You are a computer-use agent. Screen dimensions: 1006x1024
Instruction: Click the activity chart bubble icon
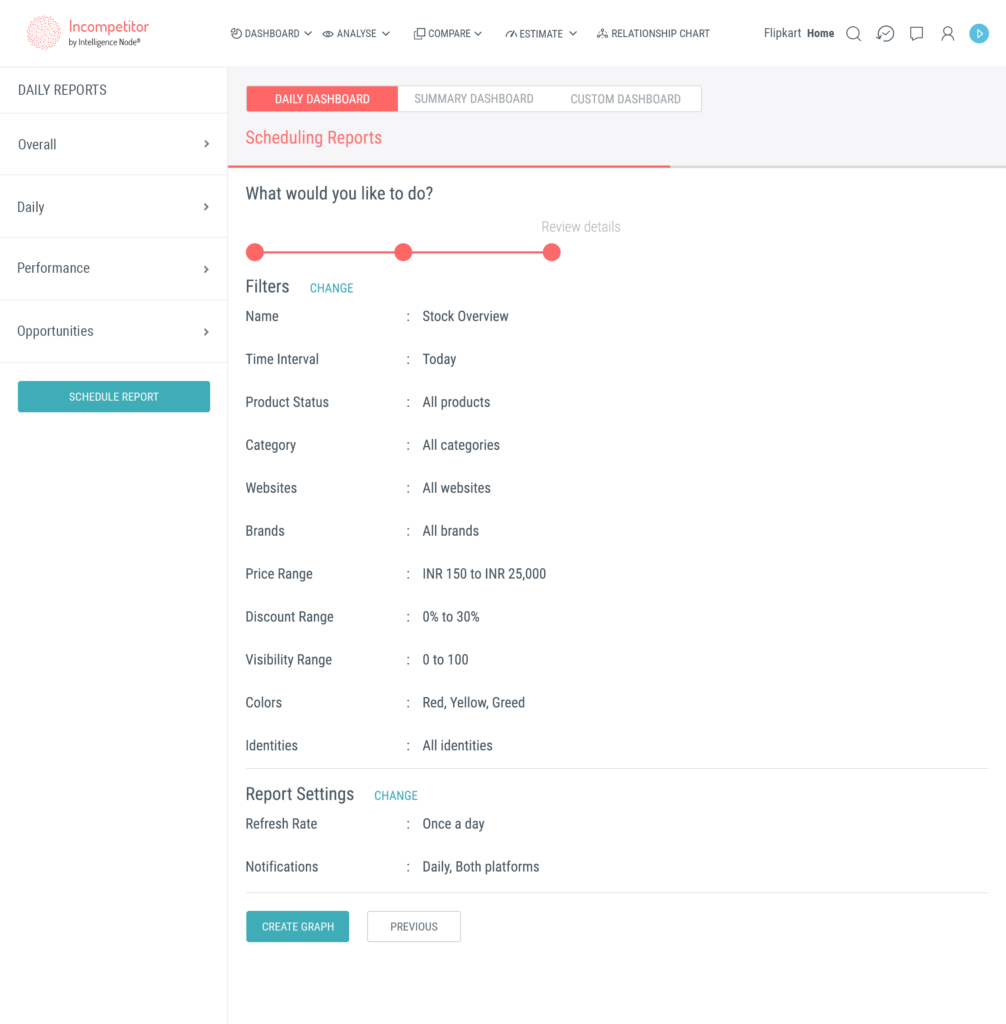click(x=885, y=34)
